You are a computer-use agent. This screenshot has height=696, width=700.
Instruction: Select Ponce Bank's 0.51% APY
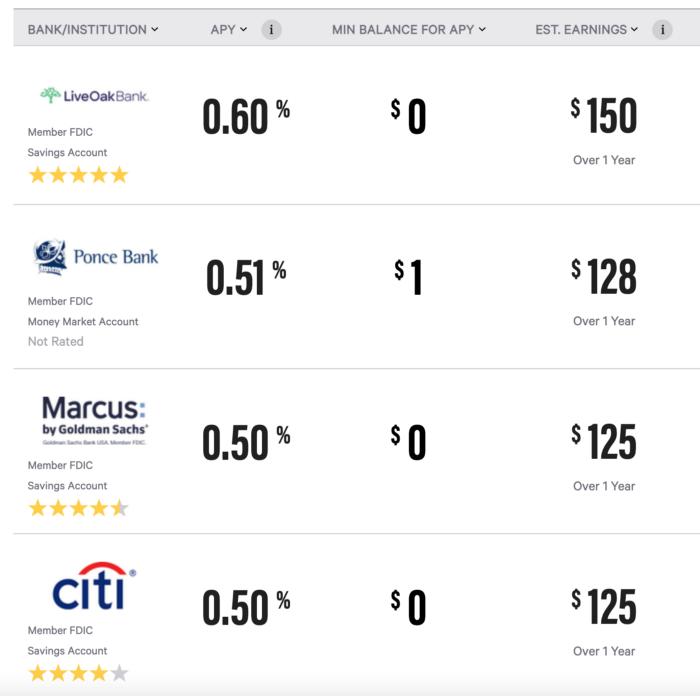pos(246,277)
